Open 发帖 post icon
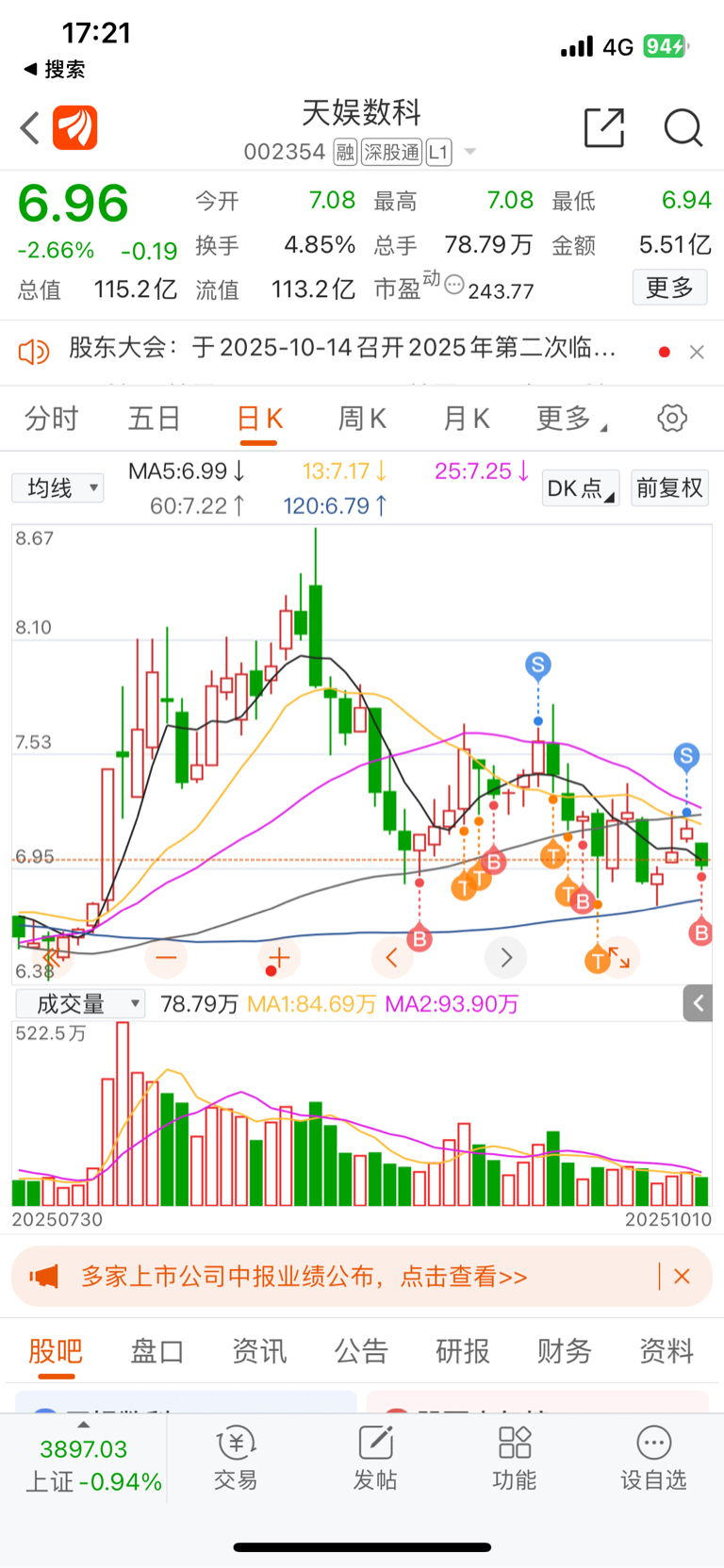The image size is (724, 1568). [375, 1458]
